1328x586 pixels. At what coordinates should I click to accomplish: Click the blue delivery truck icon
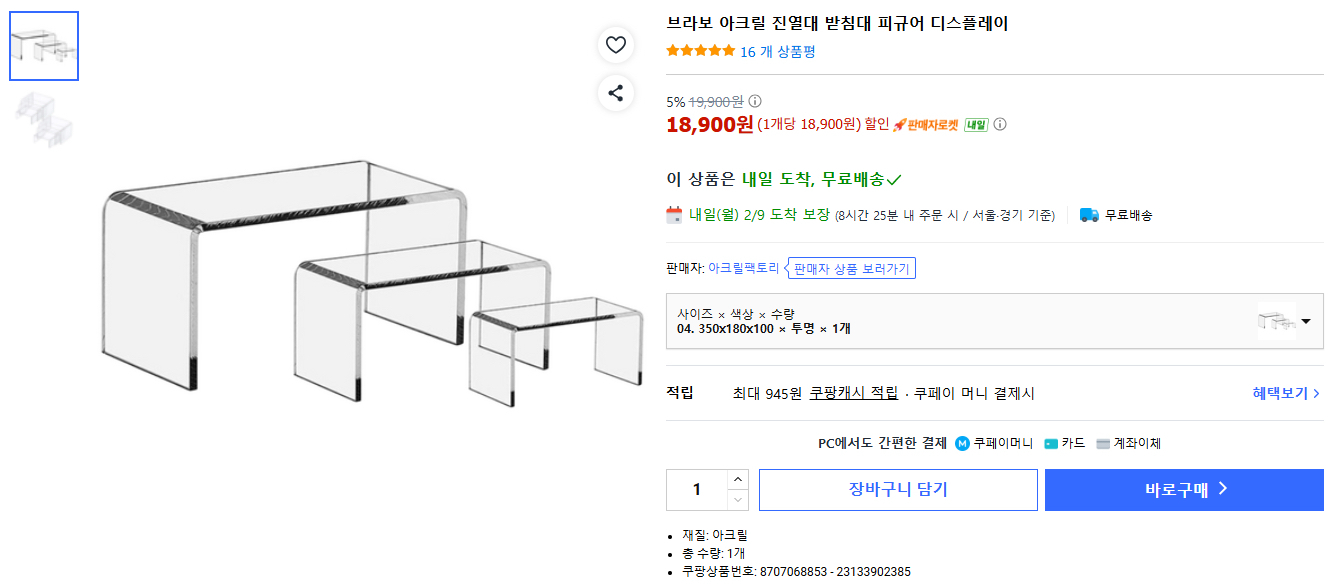click(x=1089, y=215)
